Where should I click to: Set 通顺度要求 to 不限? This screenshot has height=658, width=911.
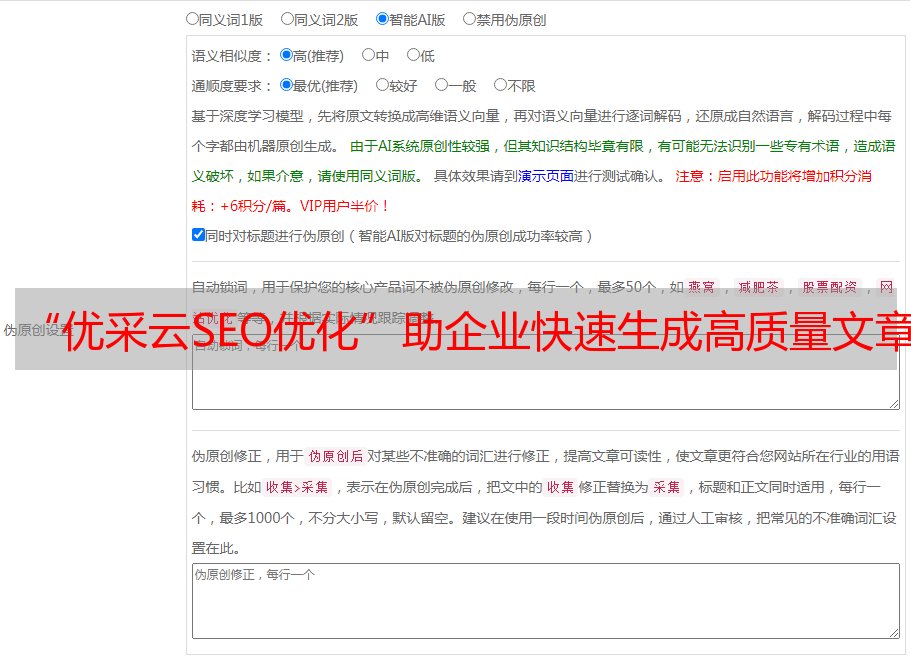click(x=500, y=86)
